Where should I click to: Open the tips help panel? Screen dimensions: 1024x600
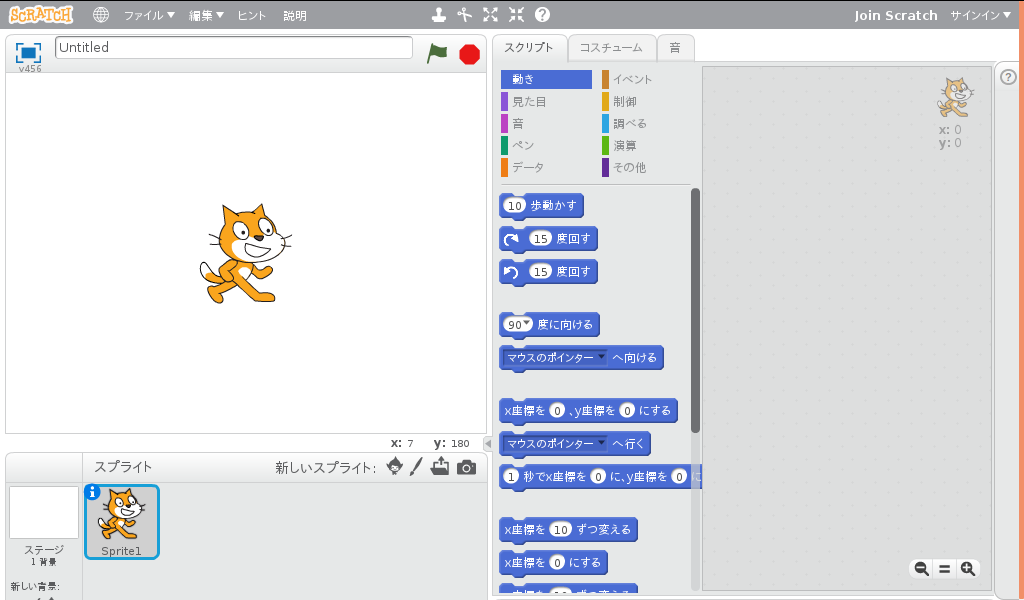point(1008,77)
